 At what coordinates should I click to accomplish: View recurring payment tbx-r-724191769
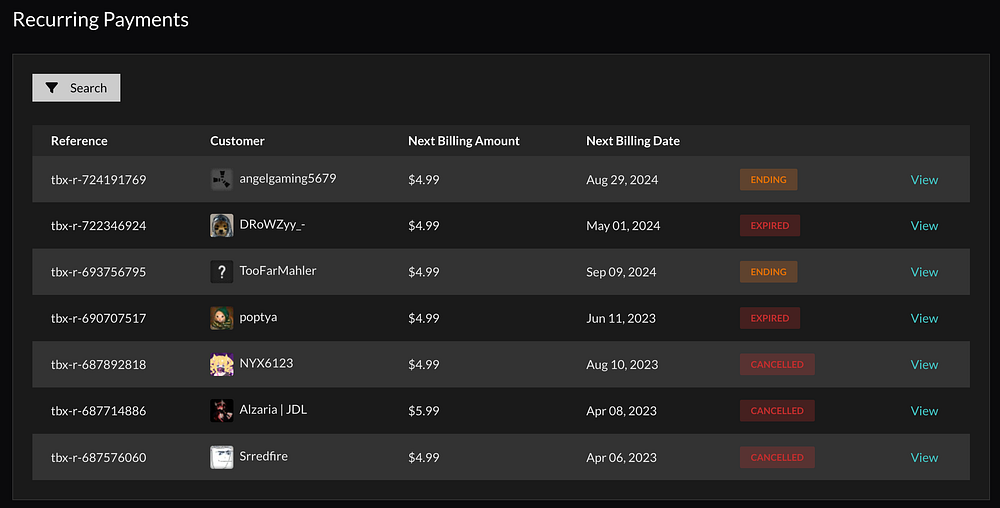(924, 180)
